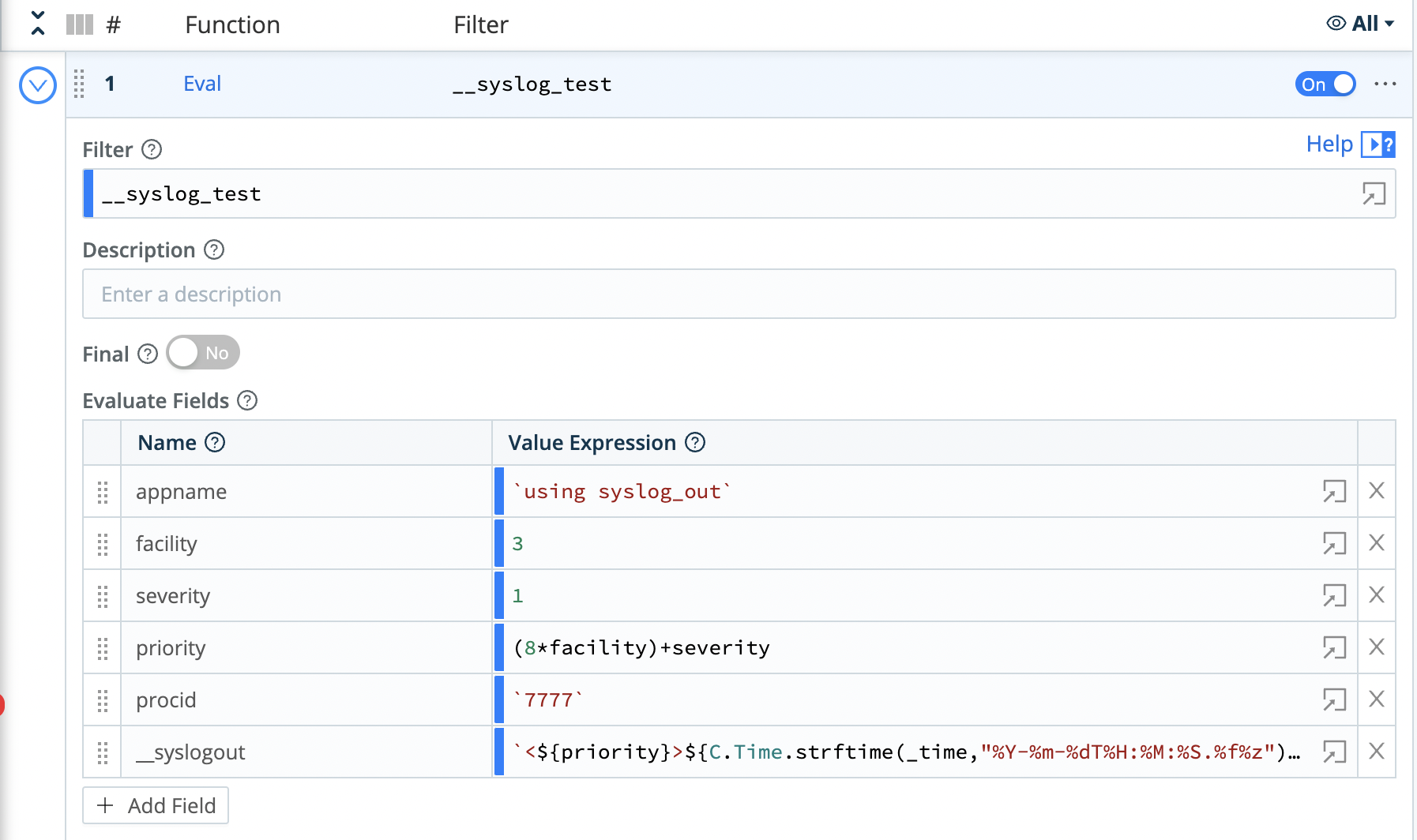Expand editor for severity expression

1335,595
